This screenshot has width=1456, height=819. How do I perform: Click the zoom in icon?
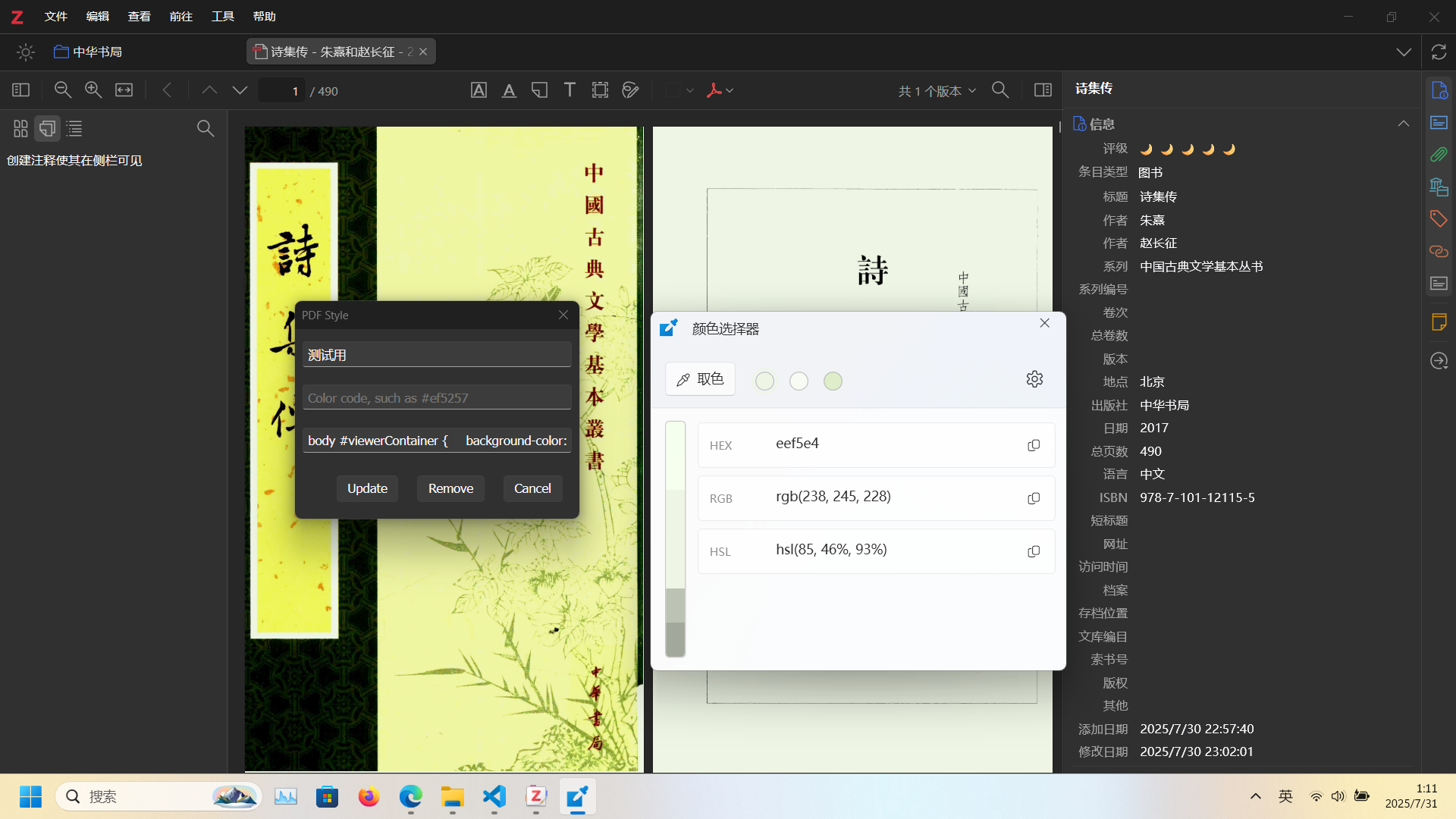coord(93,90)
